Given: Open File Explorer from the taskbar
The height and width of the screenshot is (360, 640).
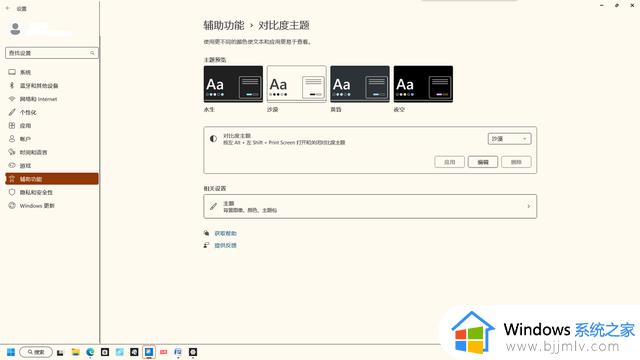Looking at the screenshot, I should [x=76, y=352].
